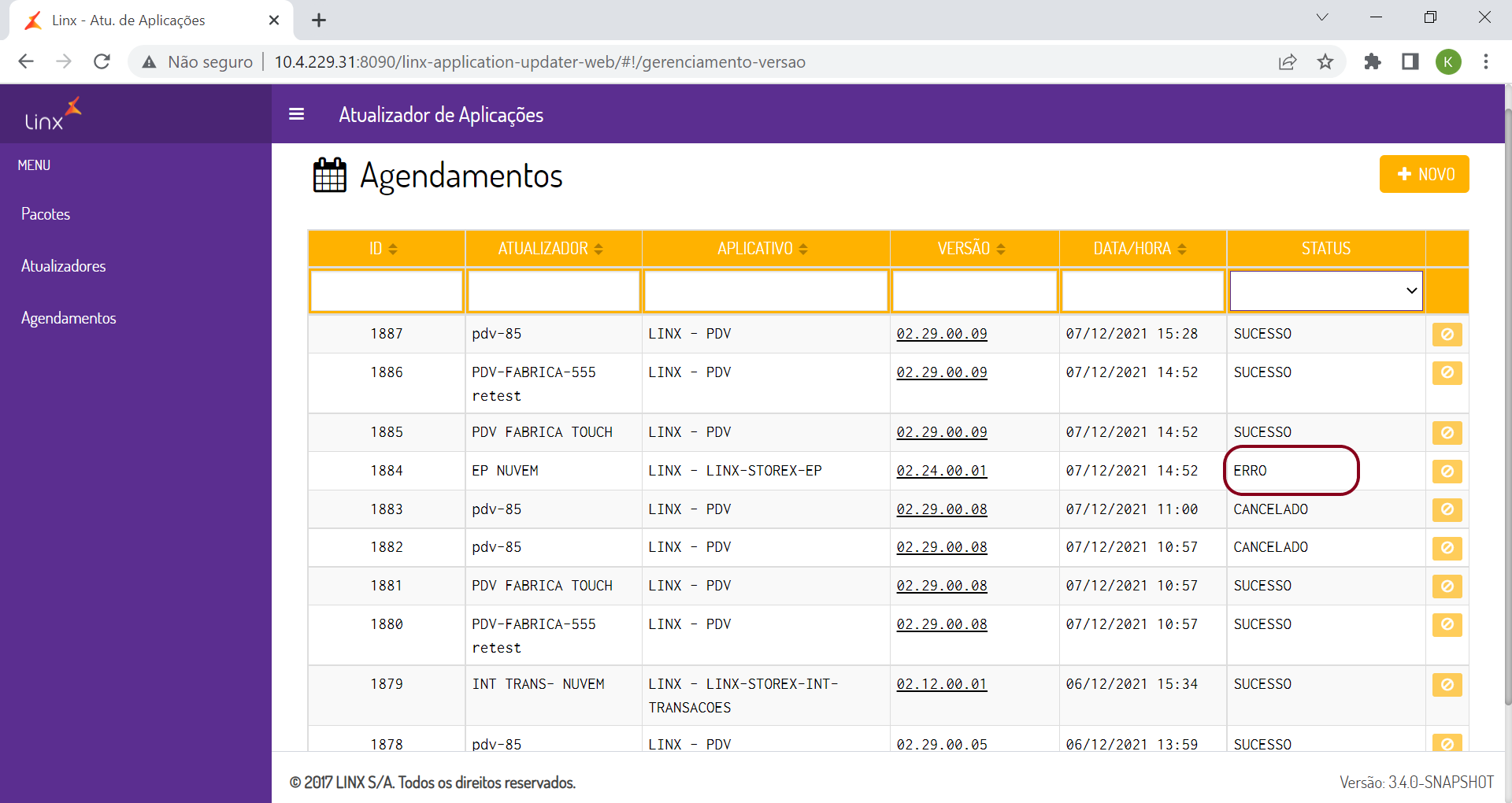The image size is (1512, 803).
Task: Go back with the browser back arrow
Action: [x=26, y=61]
